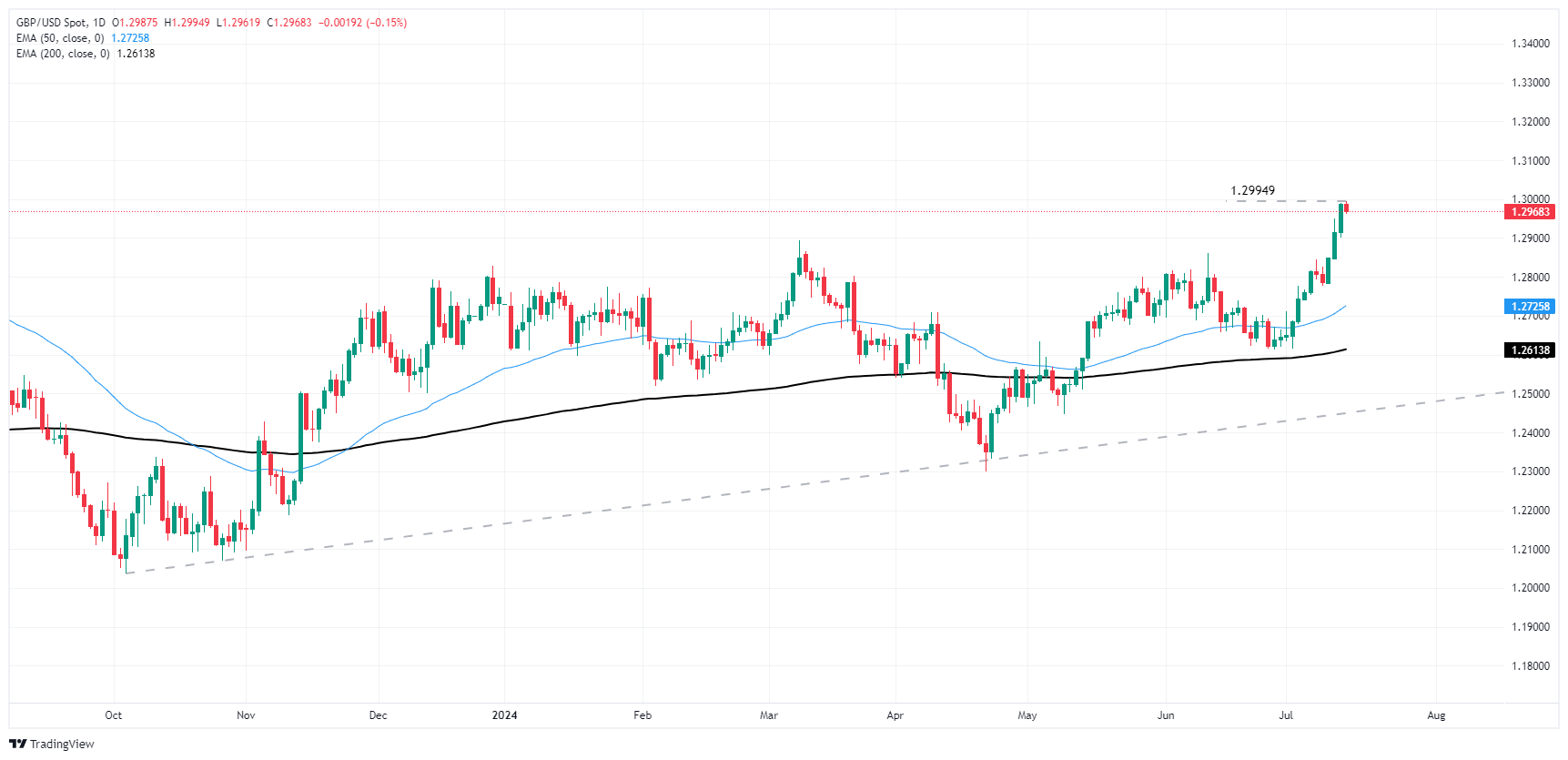This screenshot has height=760, width=1568.
Task: Click the Aug label on time axis
Action: tap(1436, 715)
